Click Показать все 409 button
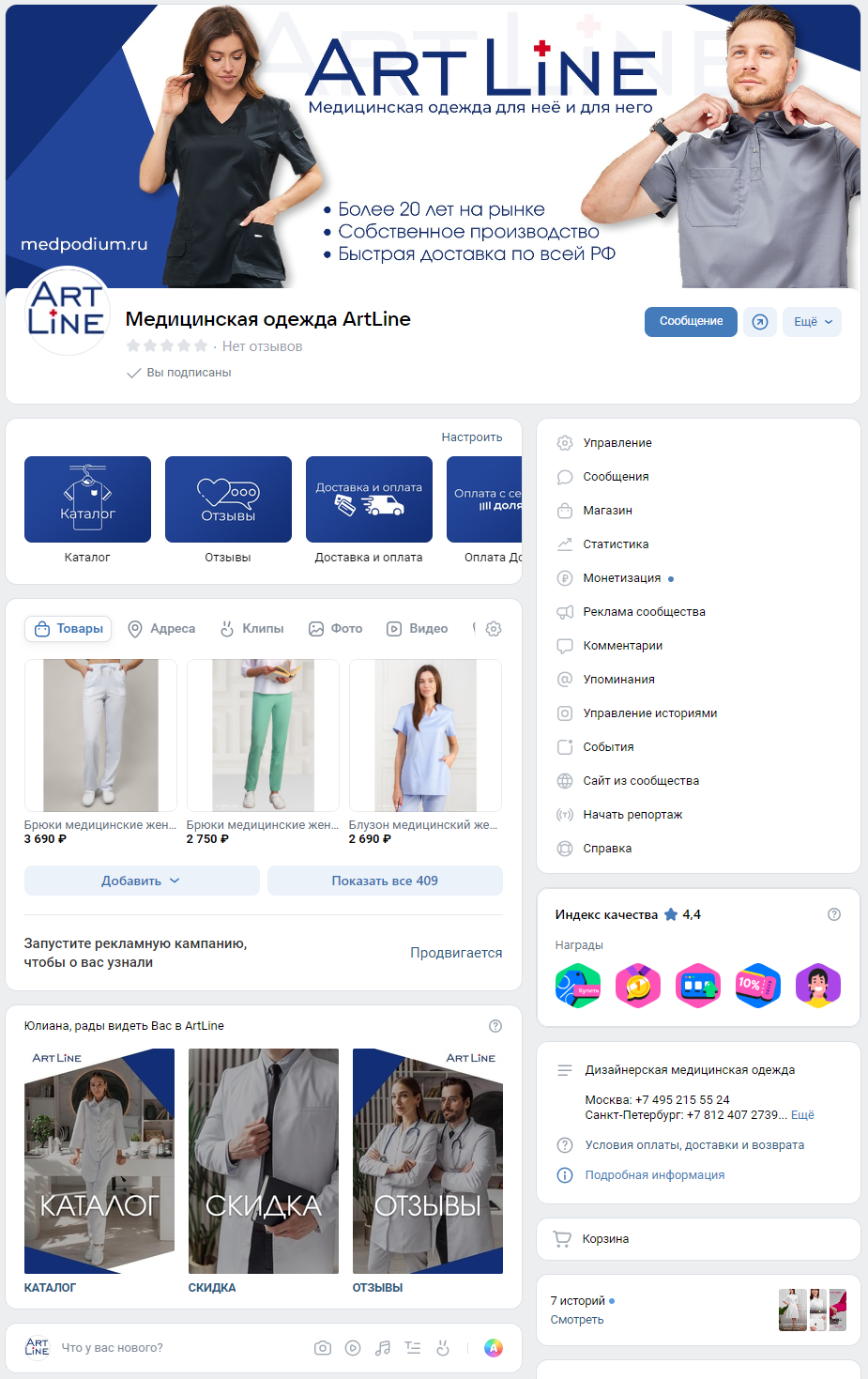Screen dimensions: 868x1379 point(385,881)
